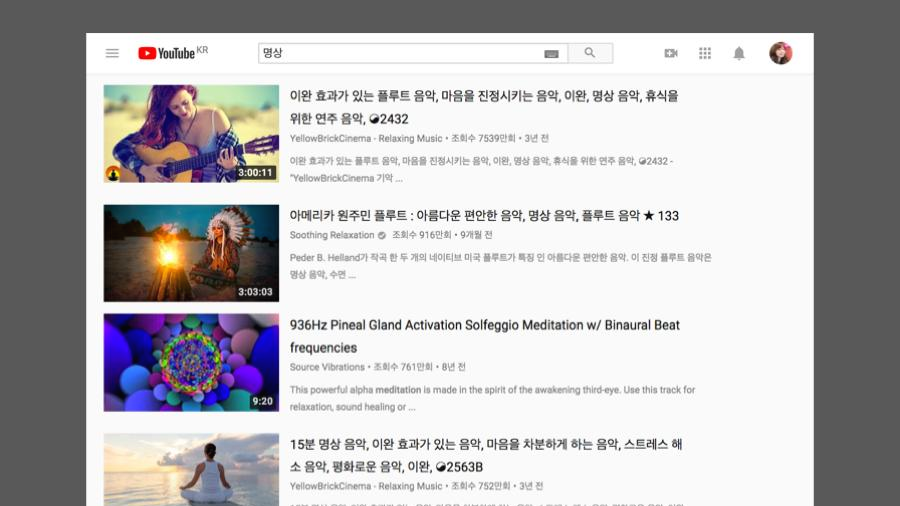The width and height of the screenshot is (900, 506).
Task: Click the 3:00:11 duration badge
Action: (255, 173)
